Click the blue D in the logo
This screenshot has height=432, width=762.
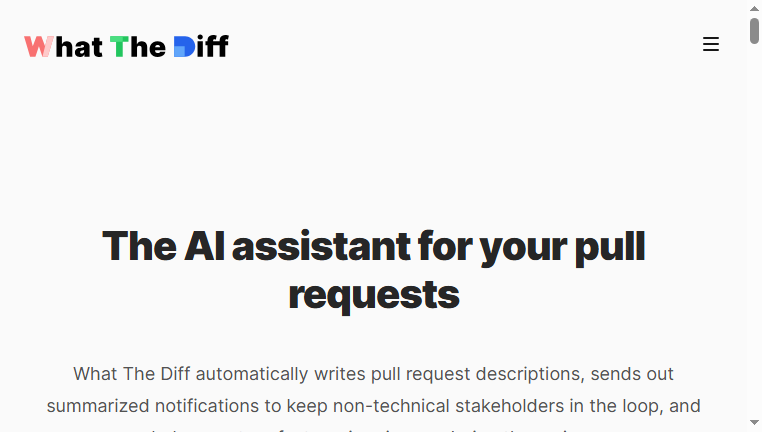coord(184,47)
